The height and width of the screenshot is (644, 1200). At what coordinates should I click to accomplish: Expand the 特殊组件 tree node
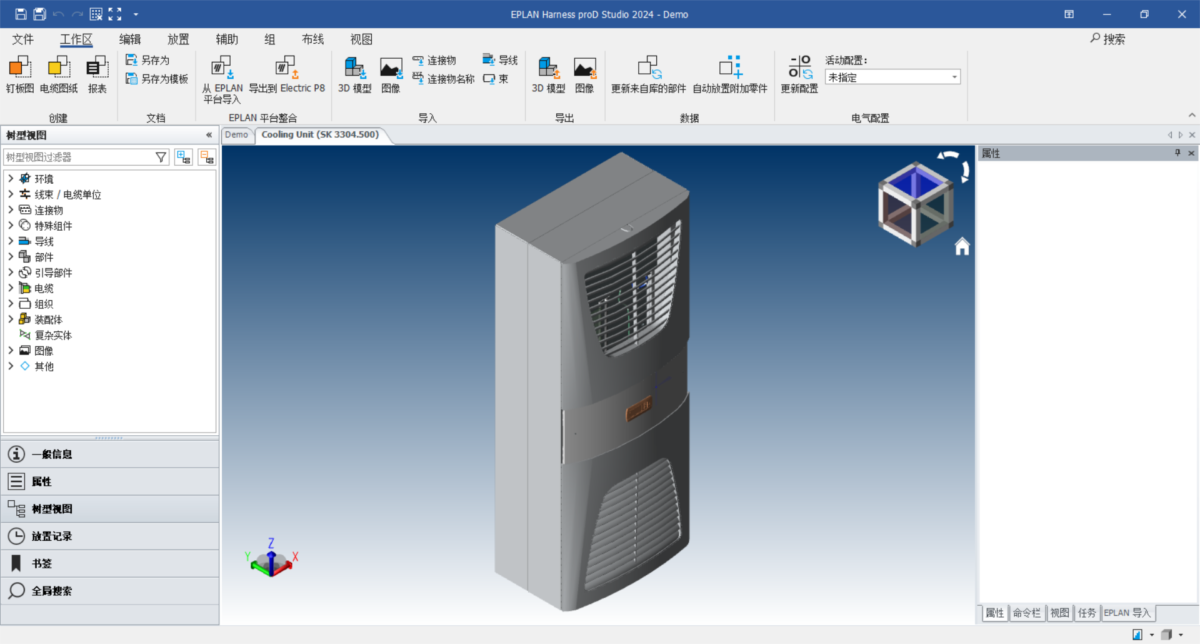pyautogui.click(x=10, y=226)
